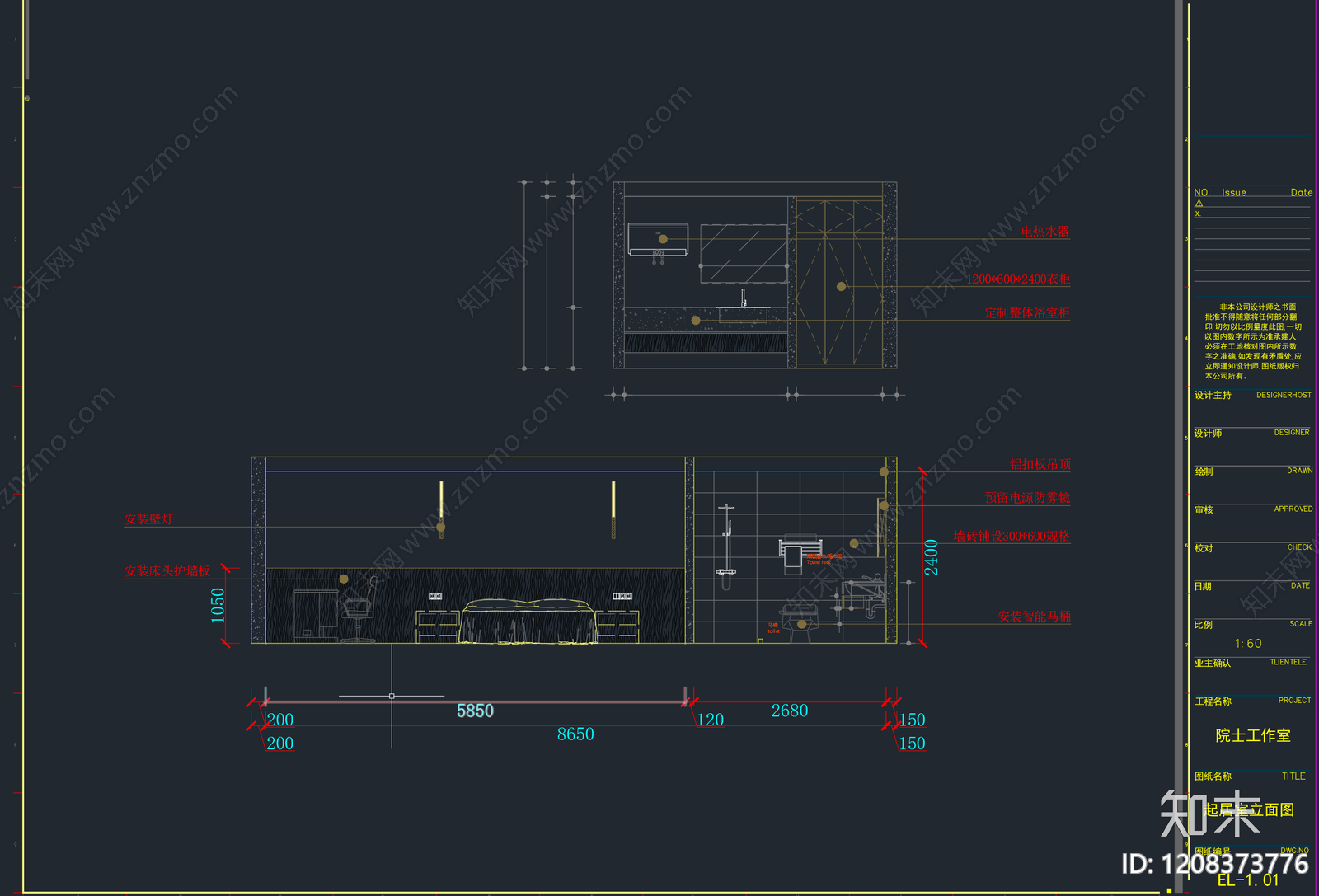Click the EL-1.01 drawing number
Image resolution: width=1319 pixels, height=896 pixels.
click(x=1248, y=880)
